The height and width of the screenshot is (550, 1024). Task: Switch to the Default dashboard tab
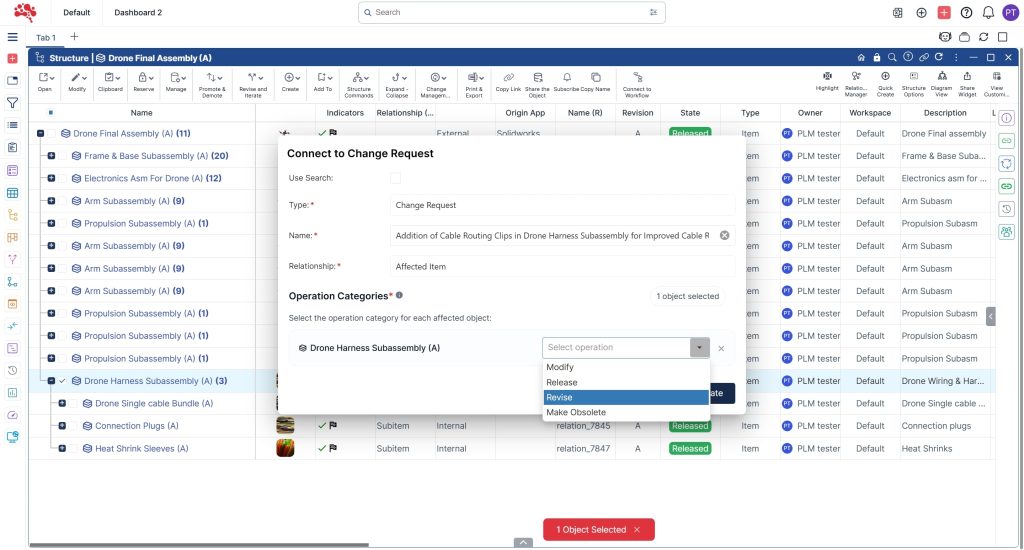76,12
